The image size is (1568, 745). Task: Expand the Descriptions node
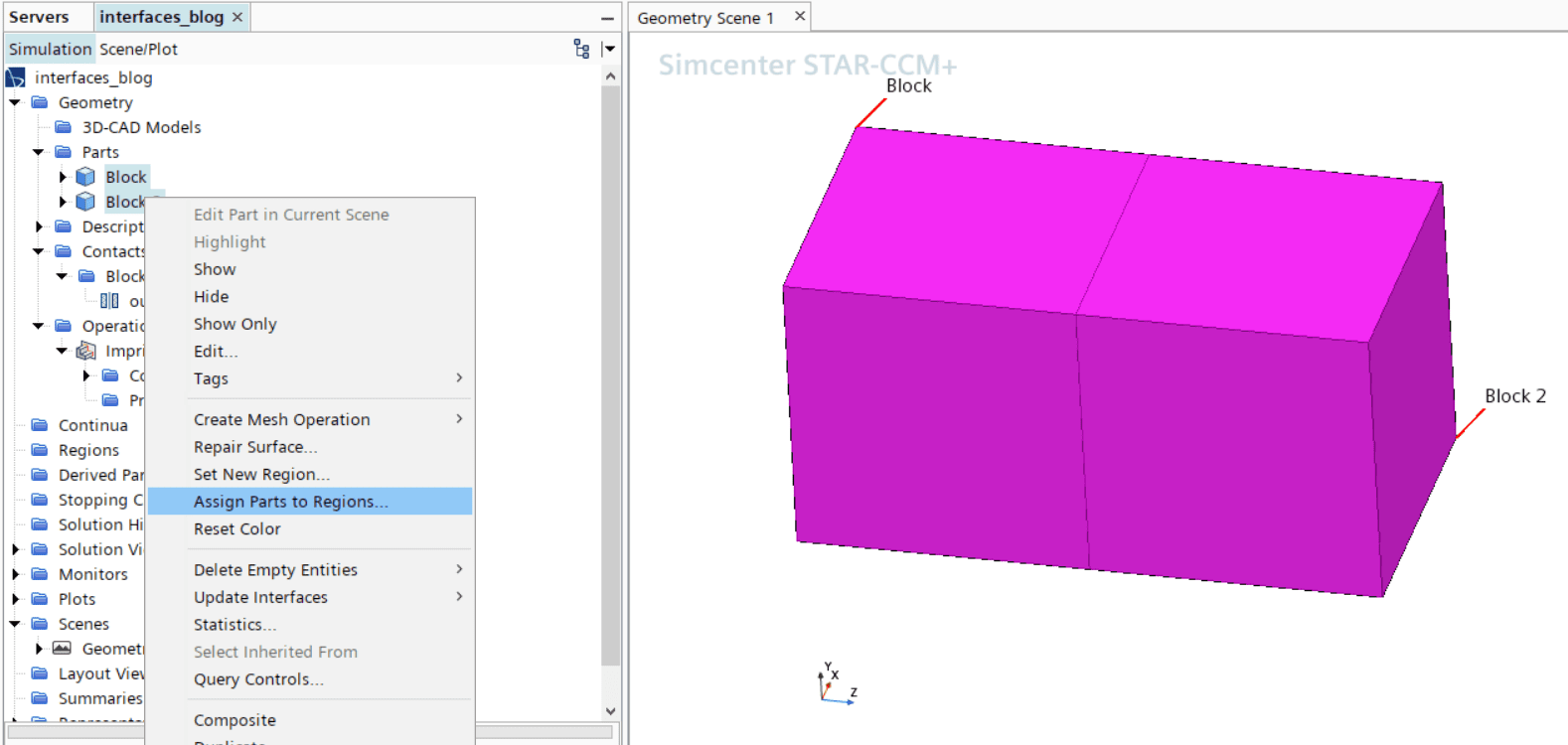pyautogui.click(x=39, y=226)
